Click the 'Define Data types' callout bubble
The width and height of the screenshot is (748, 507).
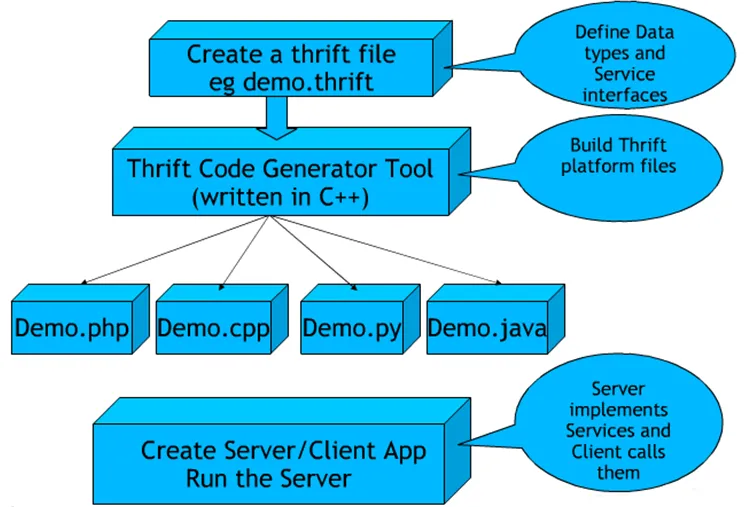(x=625, y=56)
